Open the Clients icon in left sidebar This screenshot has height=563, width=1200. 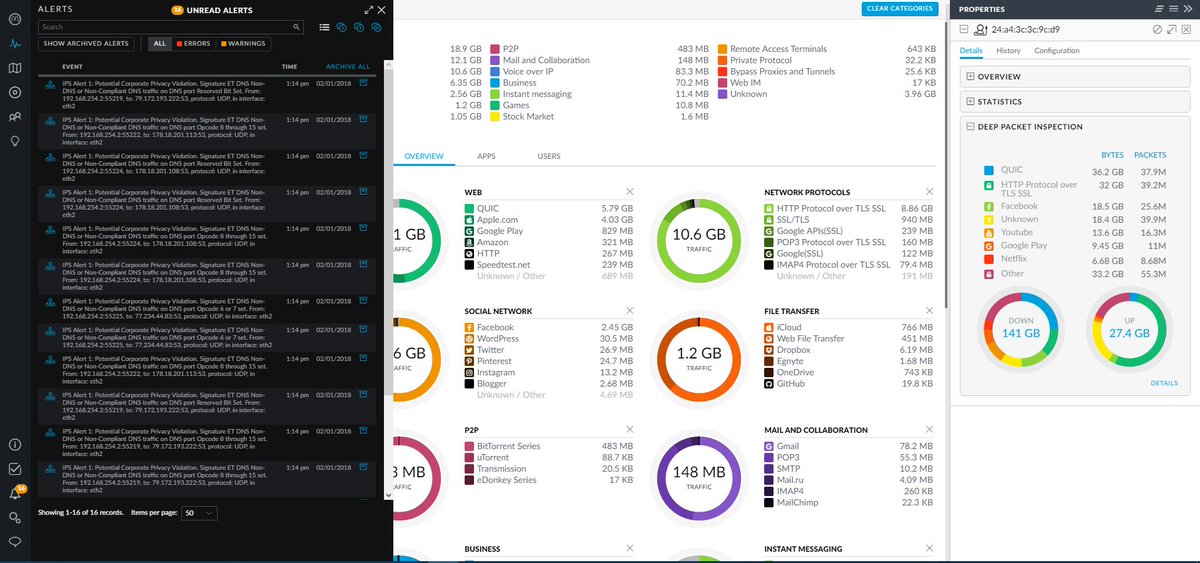[x=15, y=117]
